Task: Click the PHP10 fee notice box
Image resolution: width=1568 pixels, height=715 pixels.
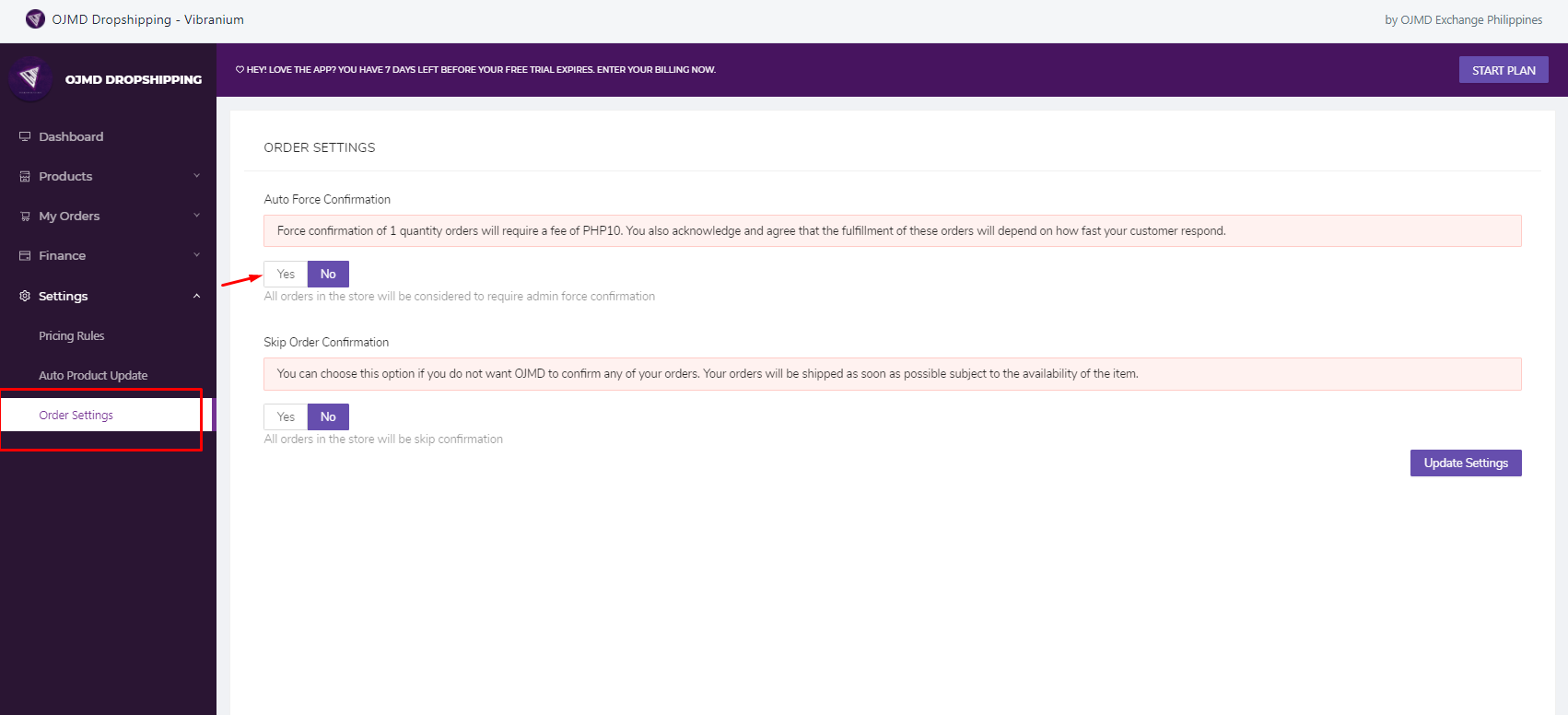Action: 893,231
